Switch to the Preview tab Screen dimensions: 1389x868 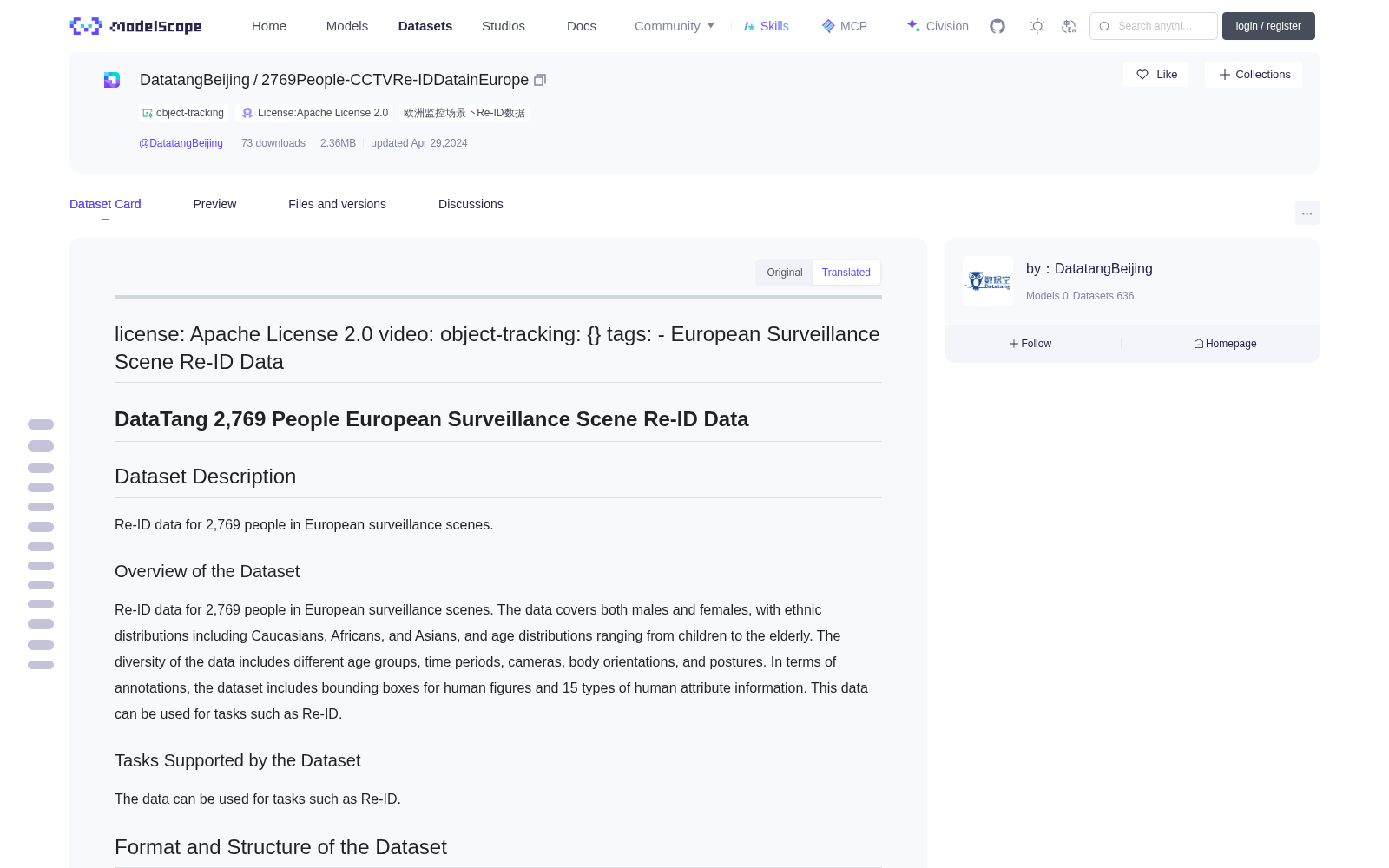(214, 204)
